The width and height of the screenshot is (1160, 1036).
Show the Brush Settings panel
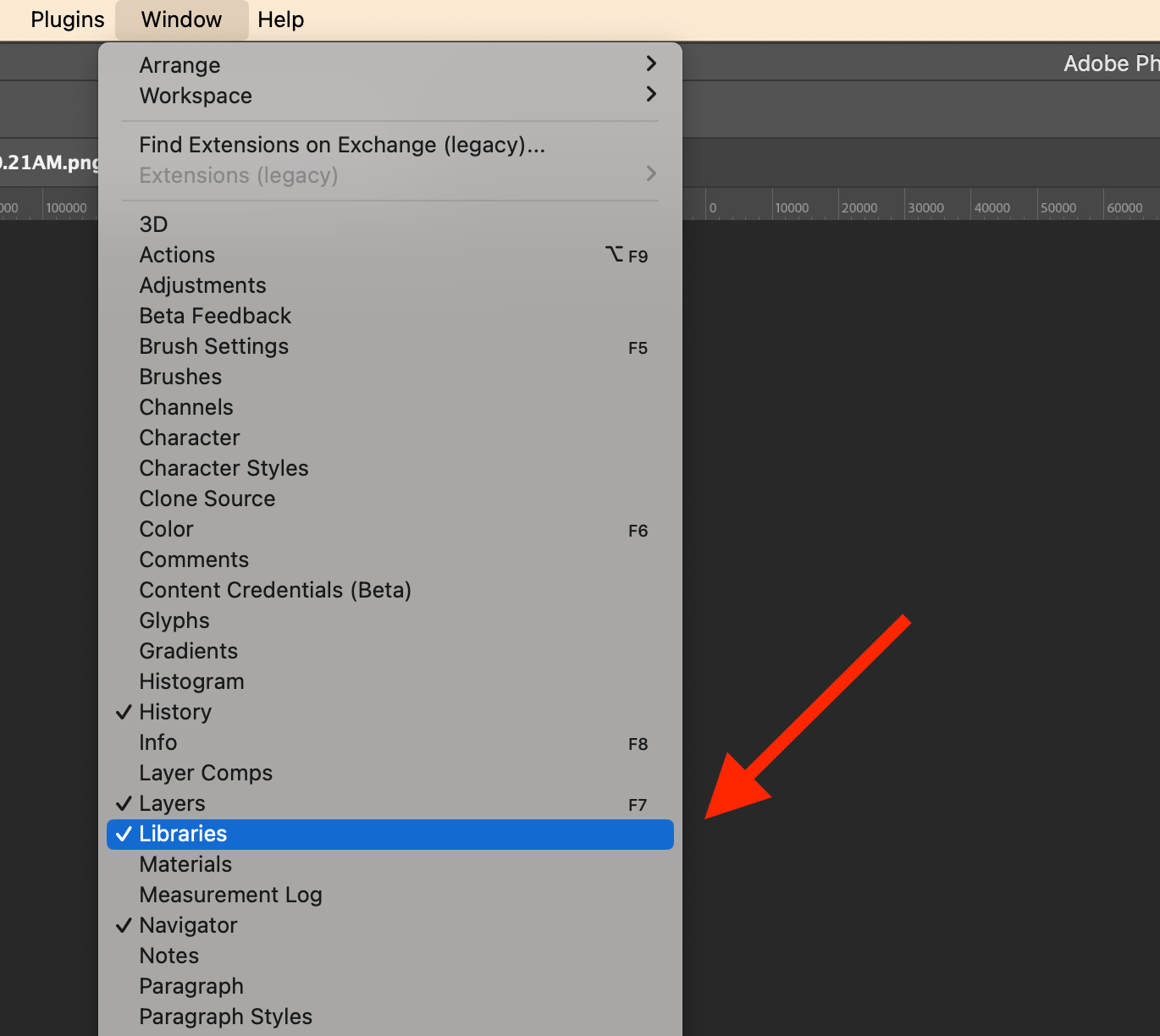[x=390, y=346]
